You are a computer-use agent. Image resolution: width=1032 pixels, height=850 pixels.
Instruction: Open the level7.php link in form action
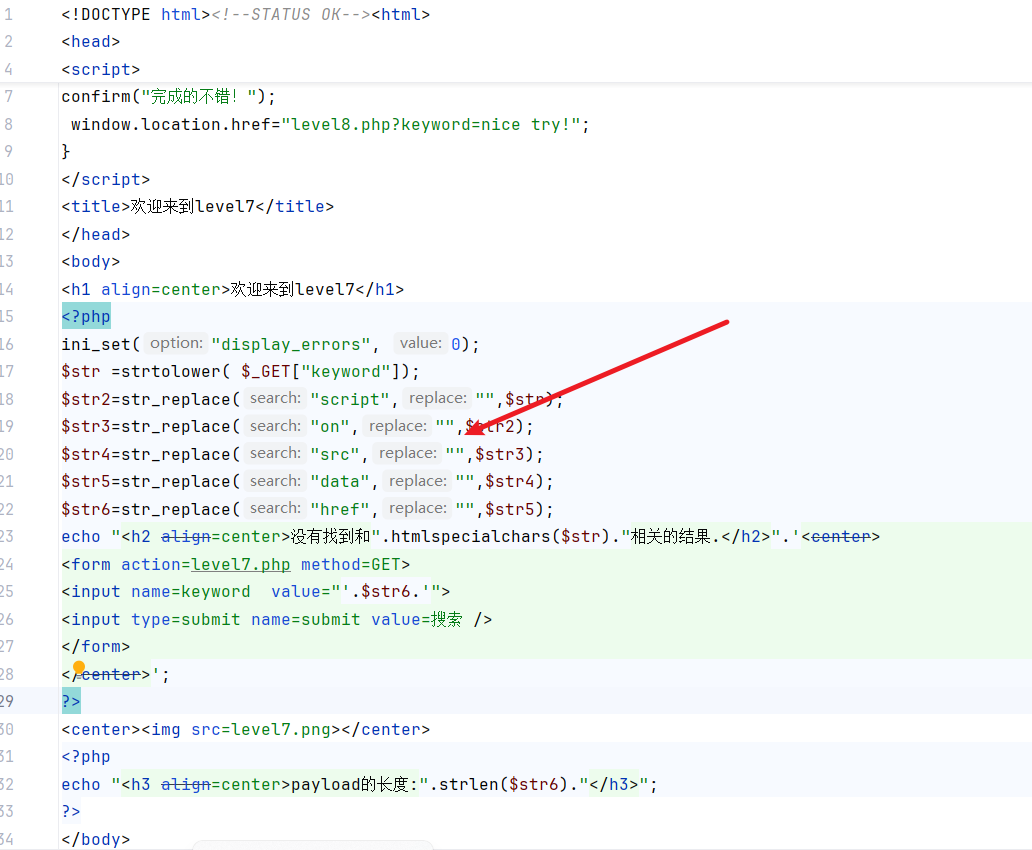pos(240,564)
